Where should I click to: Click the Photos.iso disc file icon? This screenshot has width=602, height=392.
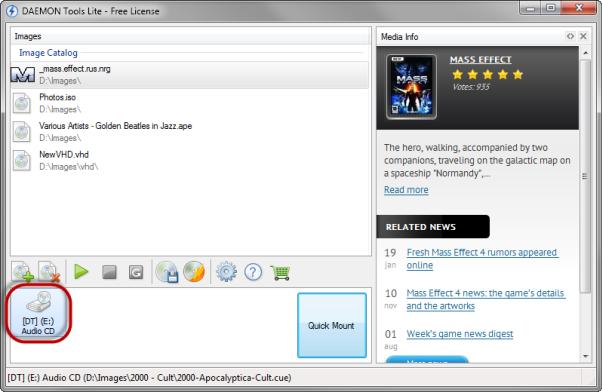point(22,103)
